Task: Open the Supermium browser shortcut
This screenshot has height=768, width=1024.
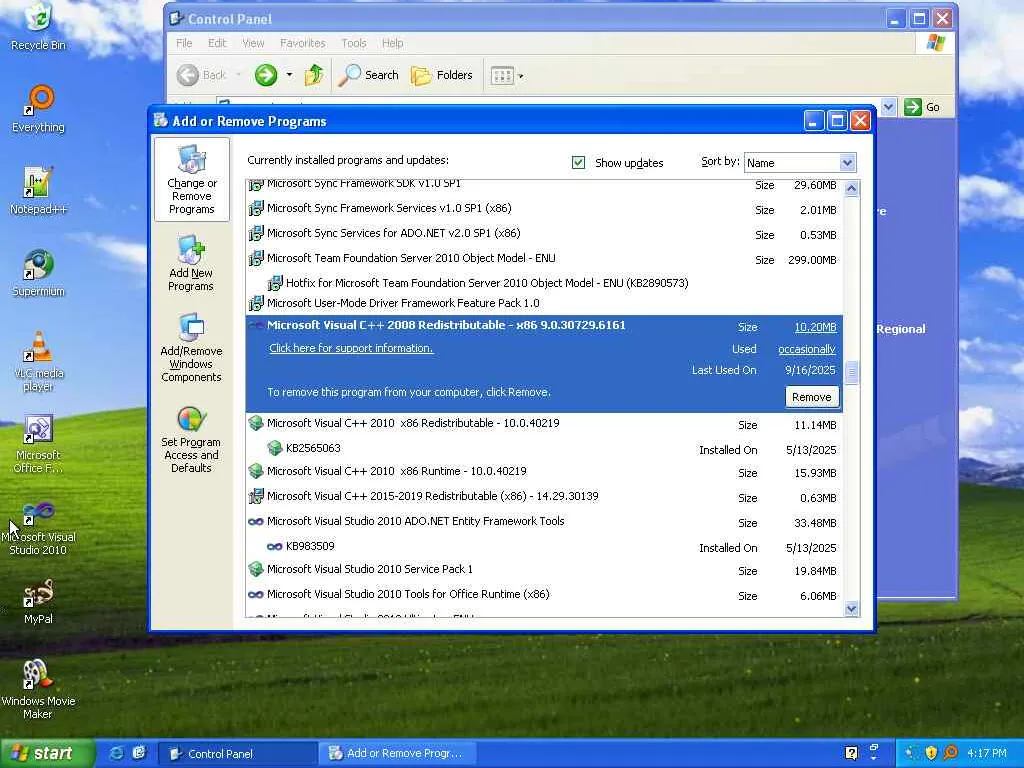Action: click(x=39, y=274)
